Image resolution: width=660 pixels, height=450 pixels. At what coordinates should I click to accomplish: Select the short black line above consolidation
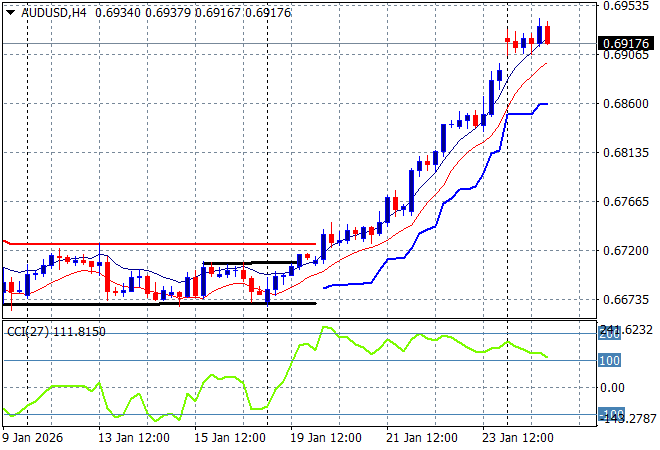pos(250,263)
